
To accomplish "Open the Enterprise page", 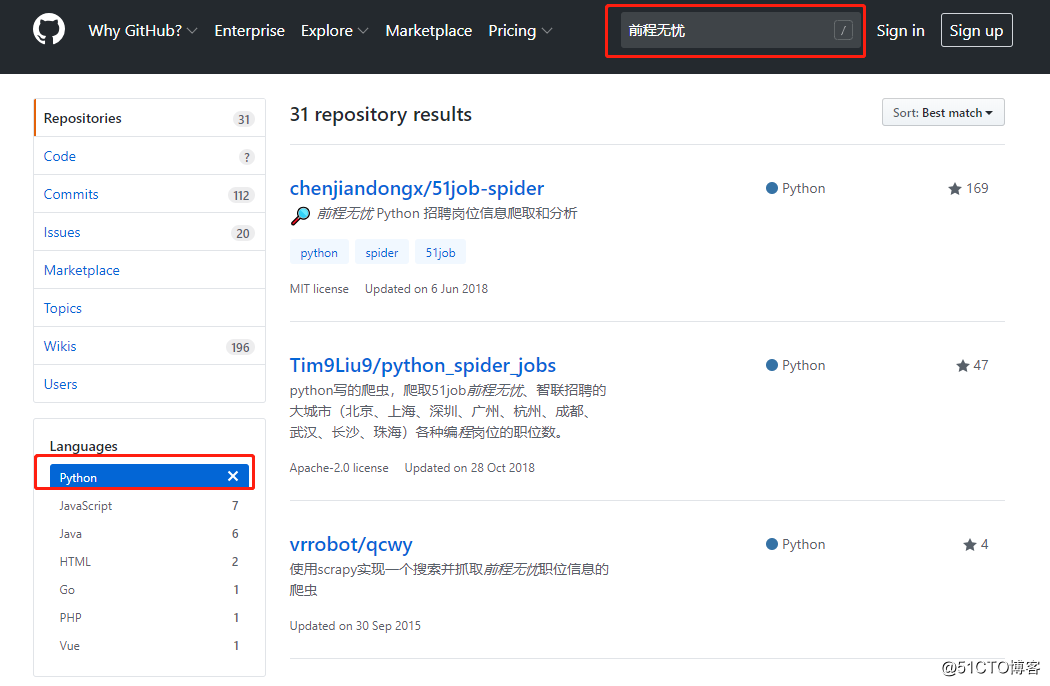I will [x=249, y=31].
